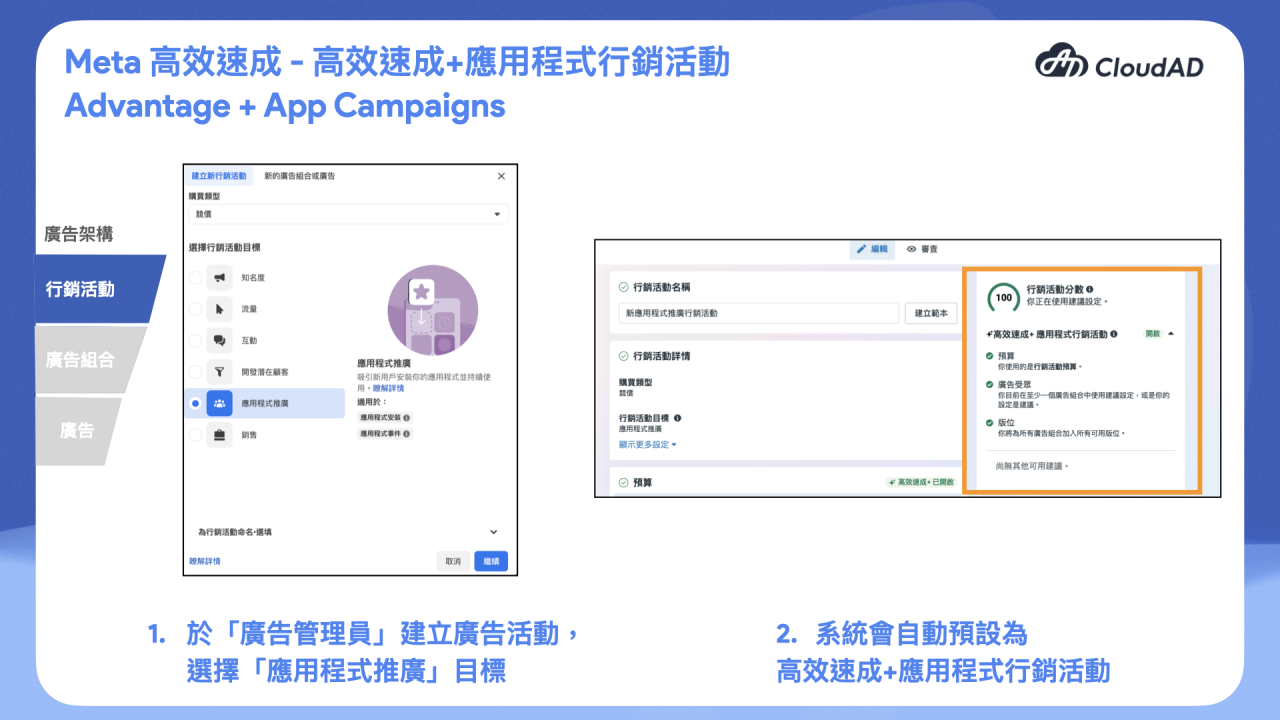This screenshot has height=720, width=1280.
Task: Click the 取消 button
Action: [453, 561]
